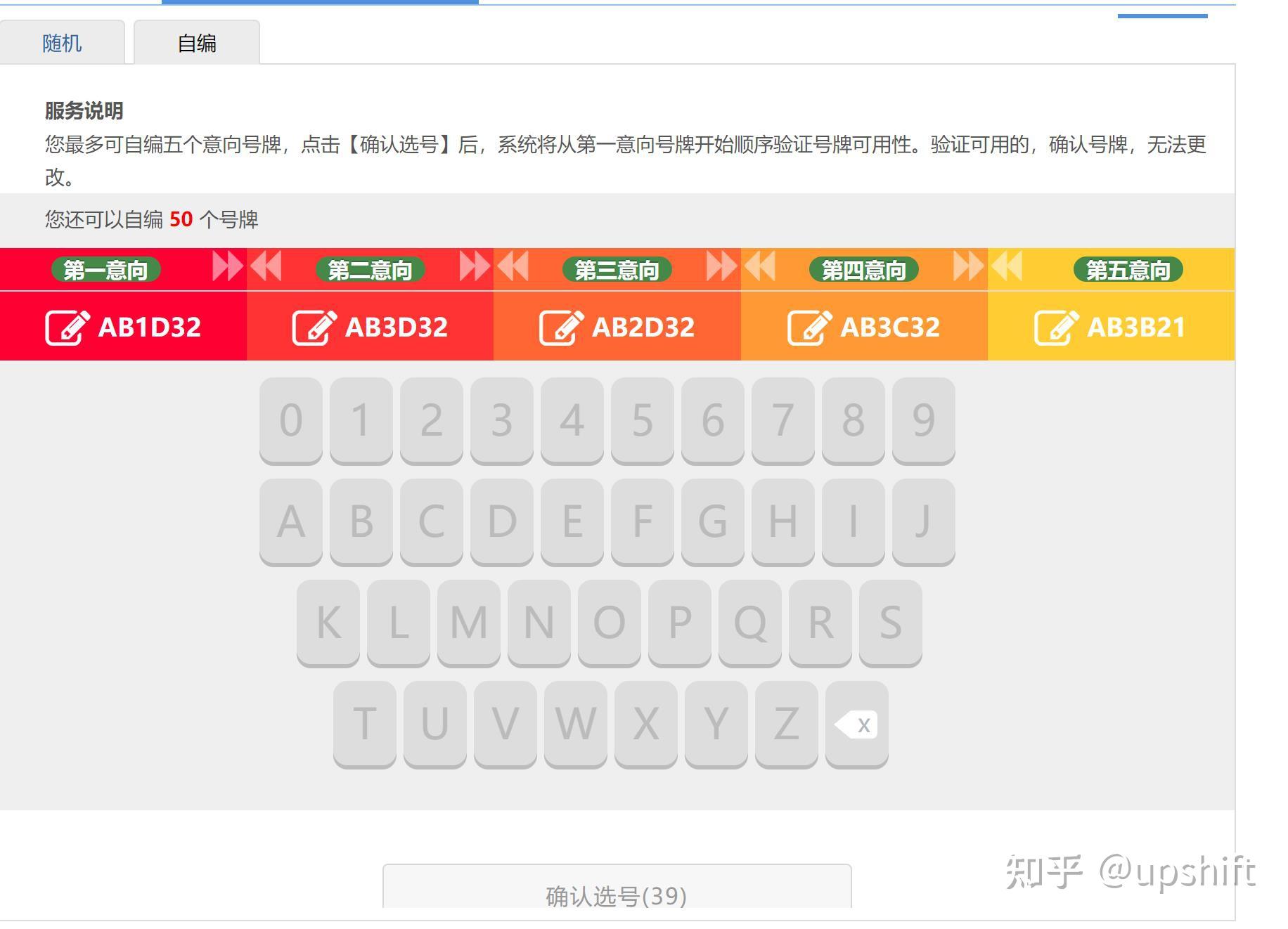Select plate number AB1D32

(150, 327)
